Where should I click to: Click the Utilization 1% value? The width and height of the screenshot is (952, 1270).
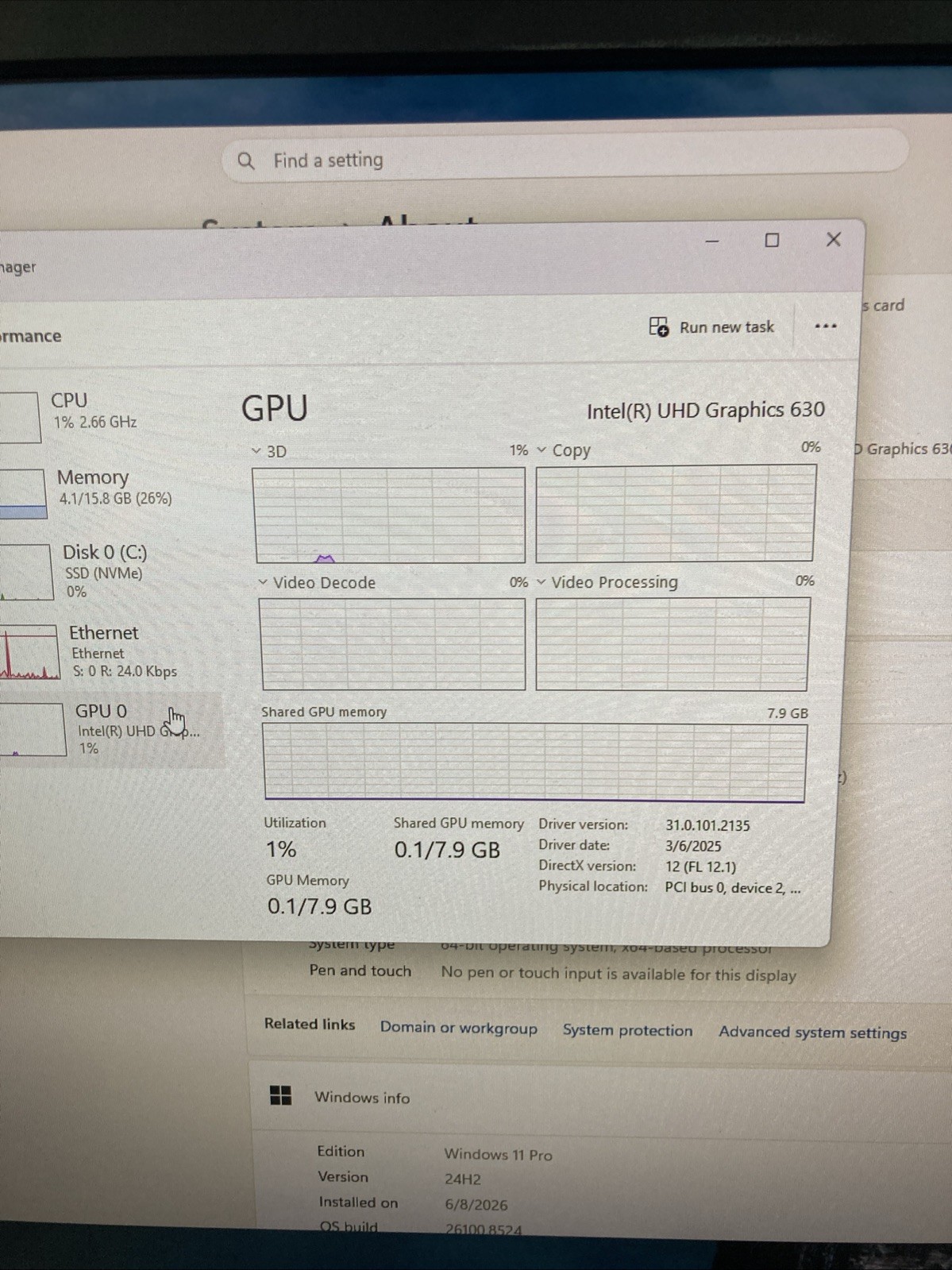(281, 849)
